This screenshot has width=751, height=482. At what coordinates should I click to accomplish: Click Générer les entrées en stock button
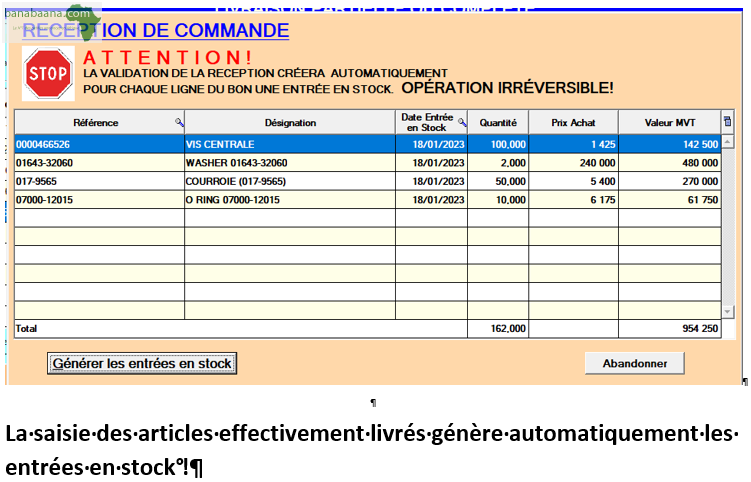[x=142, y=364]
